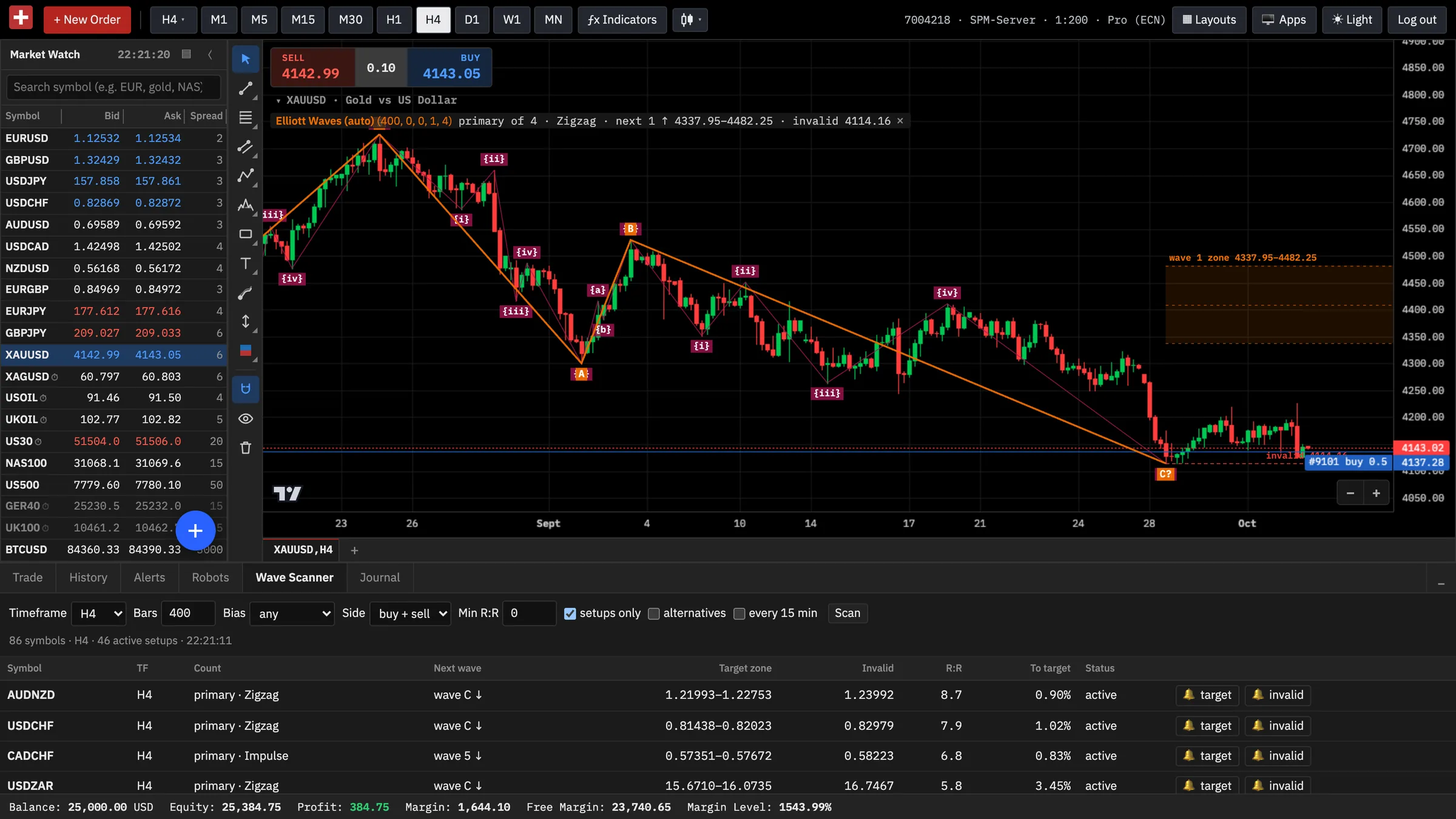This screenshot has width=1456, height=819.
Task: Switch to Light theme
Action: point(1352,19)
